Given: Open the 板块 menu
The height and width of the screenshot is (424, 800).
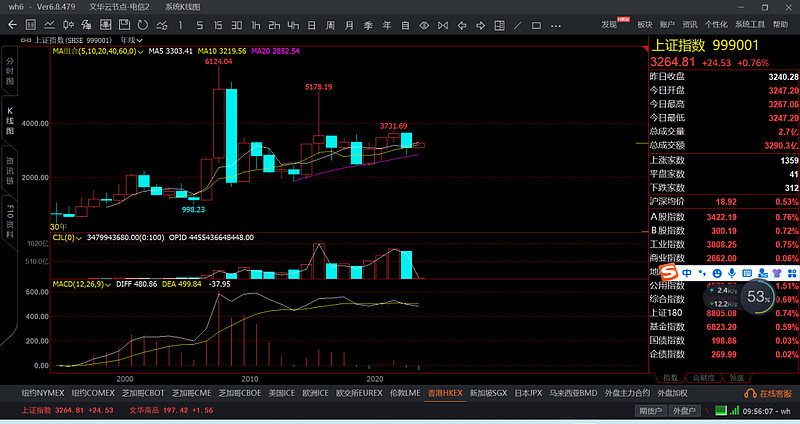Looking at the screenshot, I should [644, 24].
